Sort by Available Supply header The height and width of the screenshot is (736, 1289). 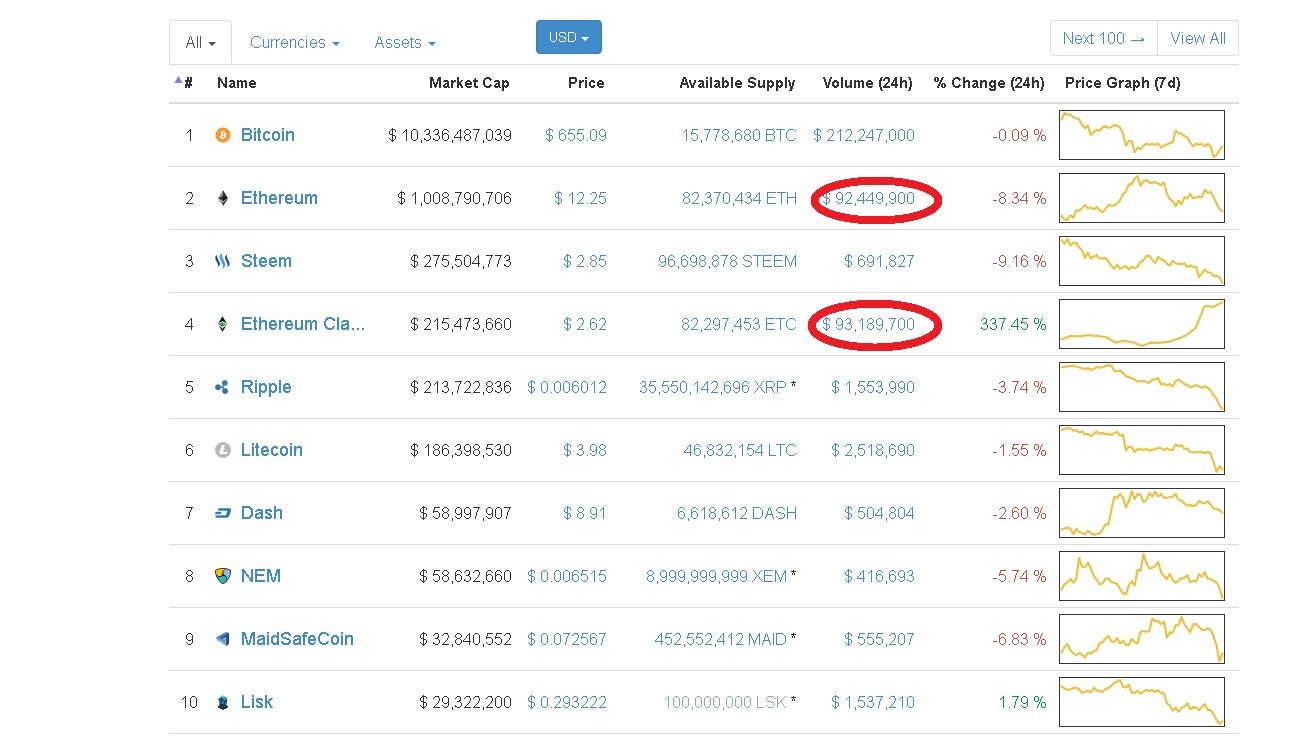737,83
